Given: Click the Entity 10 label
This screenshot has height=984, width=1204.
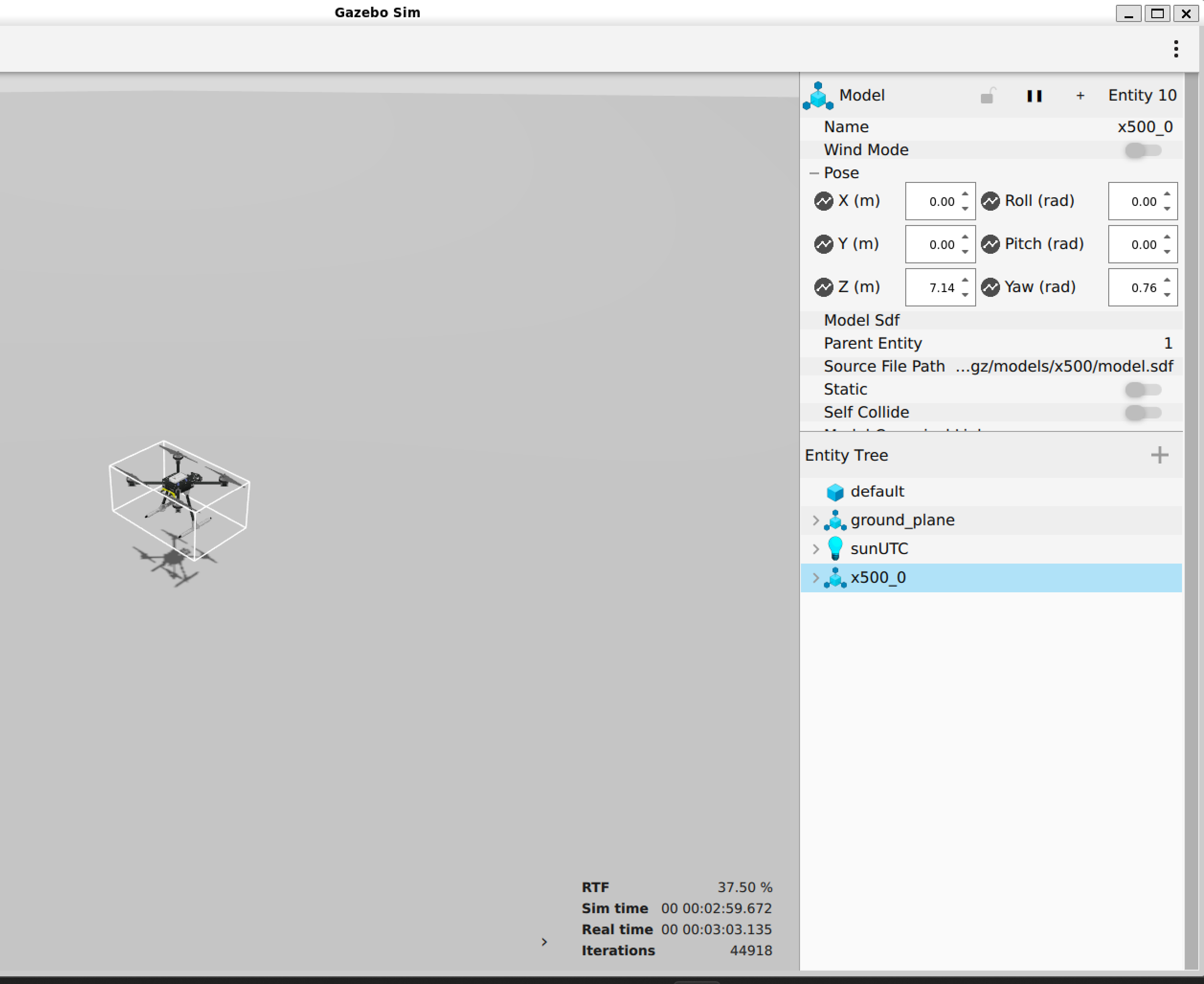Looking at the screenshot, I should point(1142,96).
